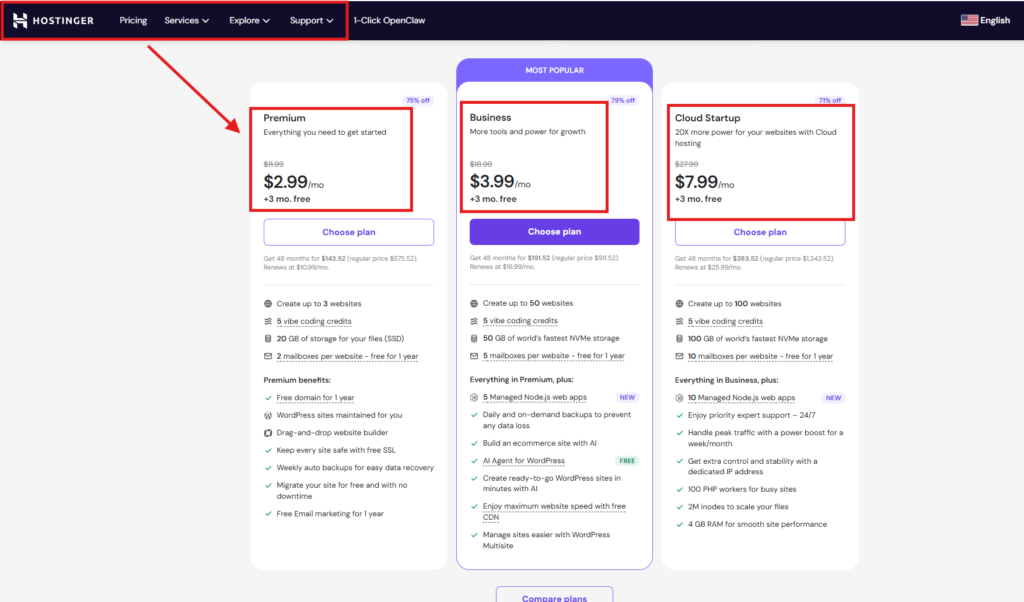Open '5 vibe coding credits' link in Business plan
Viewport: 1024px width, 602px height.
tap(520, 321)
